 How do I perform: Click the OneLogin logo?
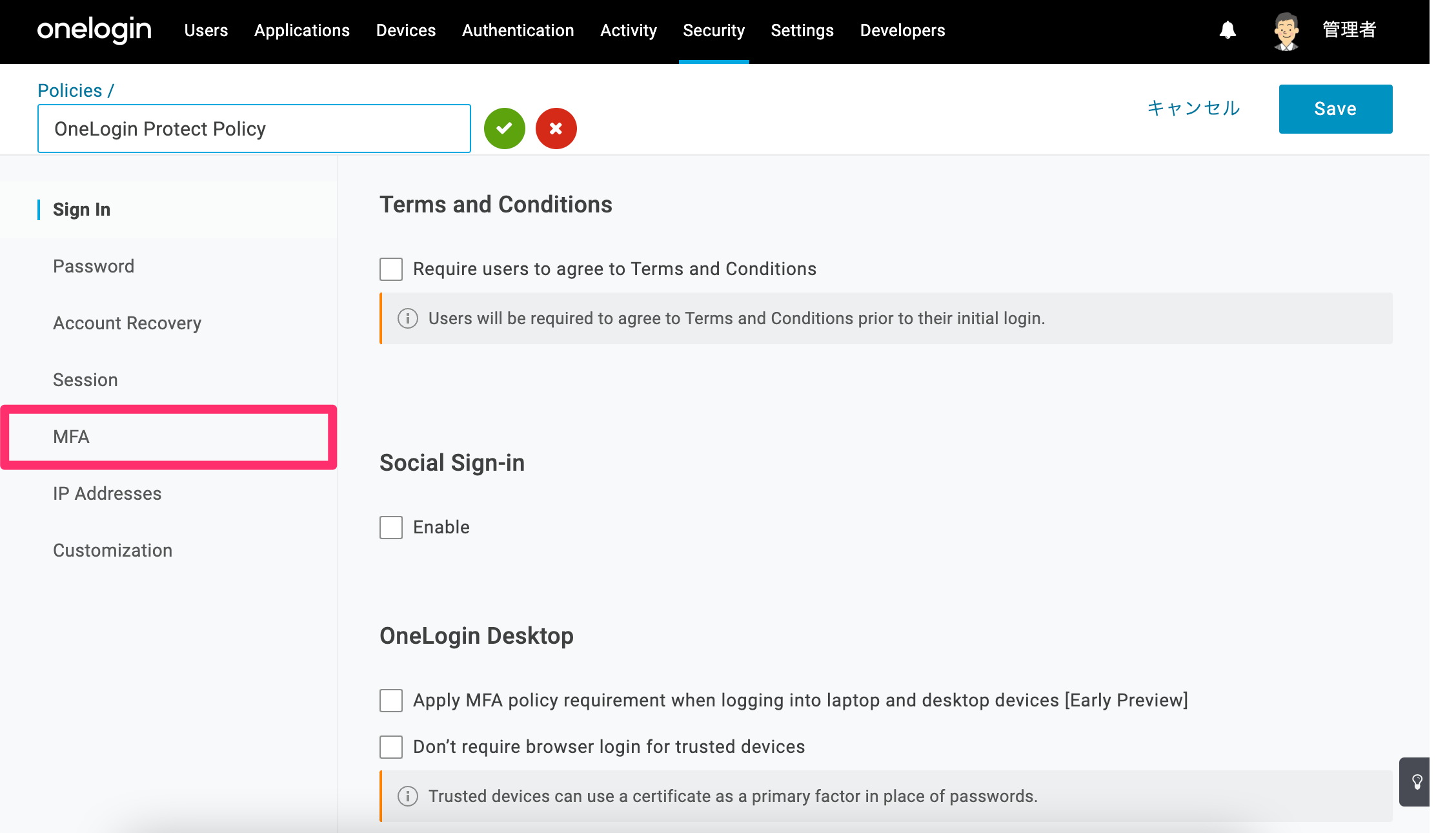[94, 30]
